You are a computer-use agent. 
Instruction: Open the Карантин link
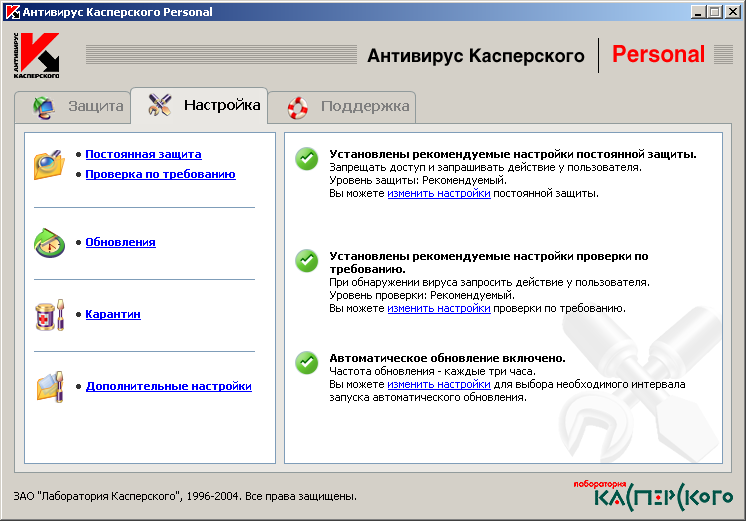click(x=113, y=314)
